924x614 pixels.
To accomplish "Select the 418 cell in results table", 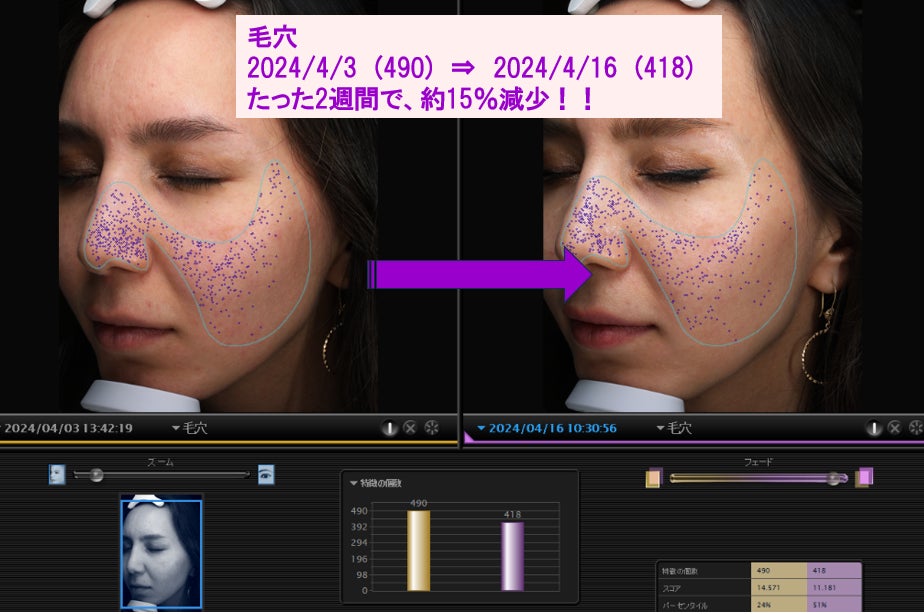I will (x=834, y=571).
